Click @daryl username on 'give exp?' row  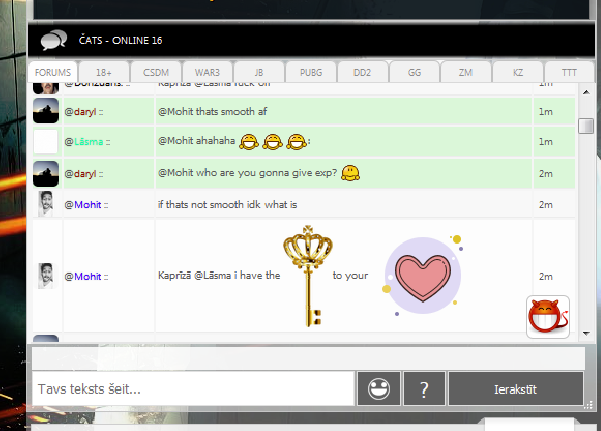click(80, 174)
